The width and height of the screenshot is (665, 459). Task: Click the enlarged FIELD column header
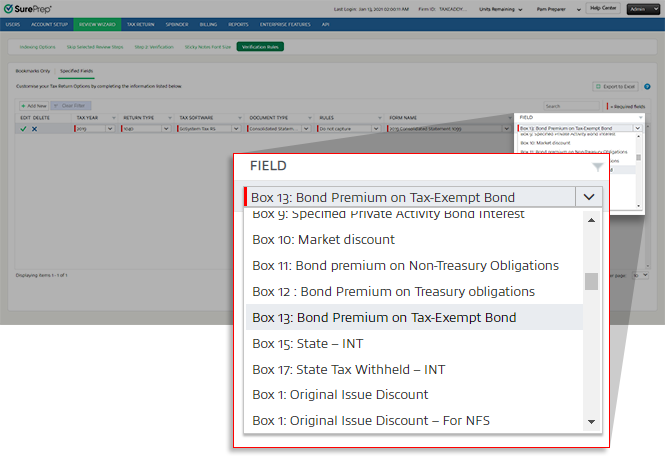point(268,166)
